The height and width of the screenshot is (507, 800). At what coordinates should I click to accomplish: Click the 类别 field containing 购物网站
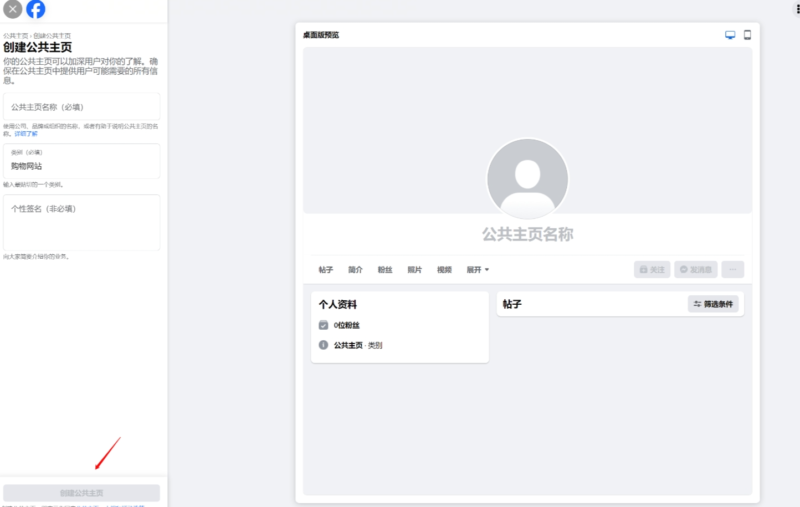tap(82, 161)
